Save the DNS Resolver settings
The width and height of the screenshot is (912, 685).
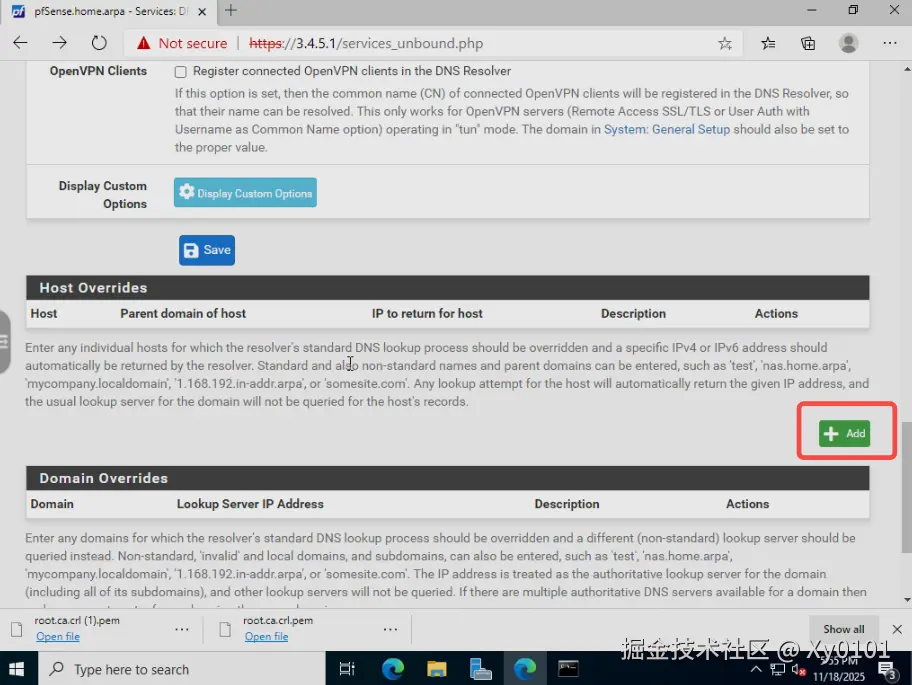(x=207, y=250)
